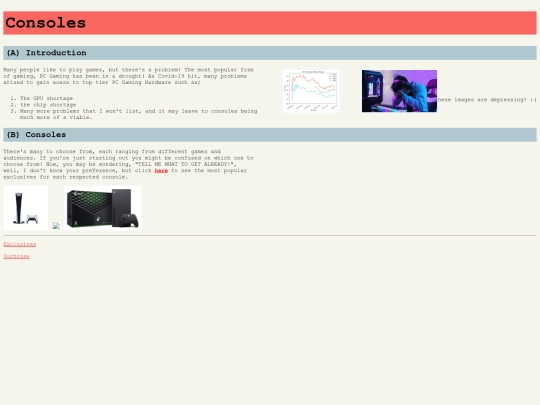Click the list item "The GPU shortage"
The image size is (540, 405).
(46, 98)
